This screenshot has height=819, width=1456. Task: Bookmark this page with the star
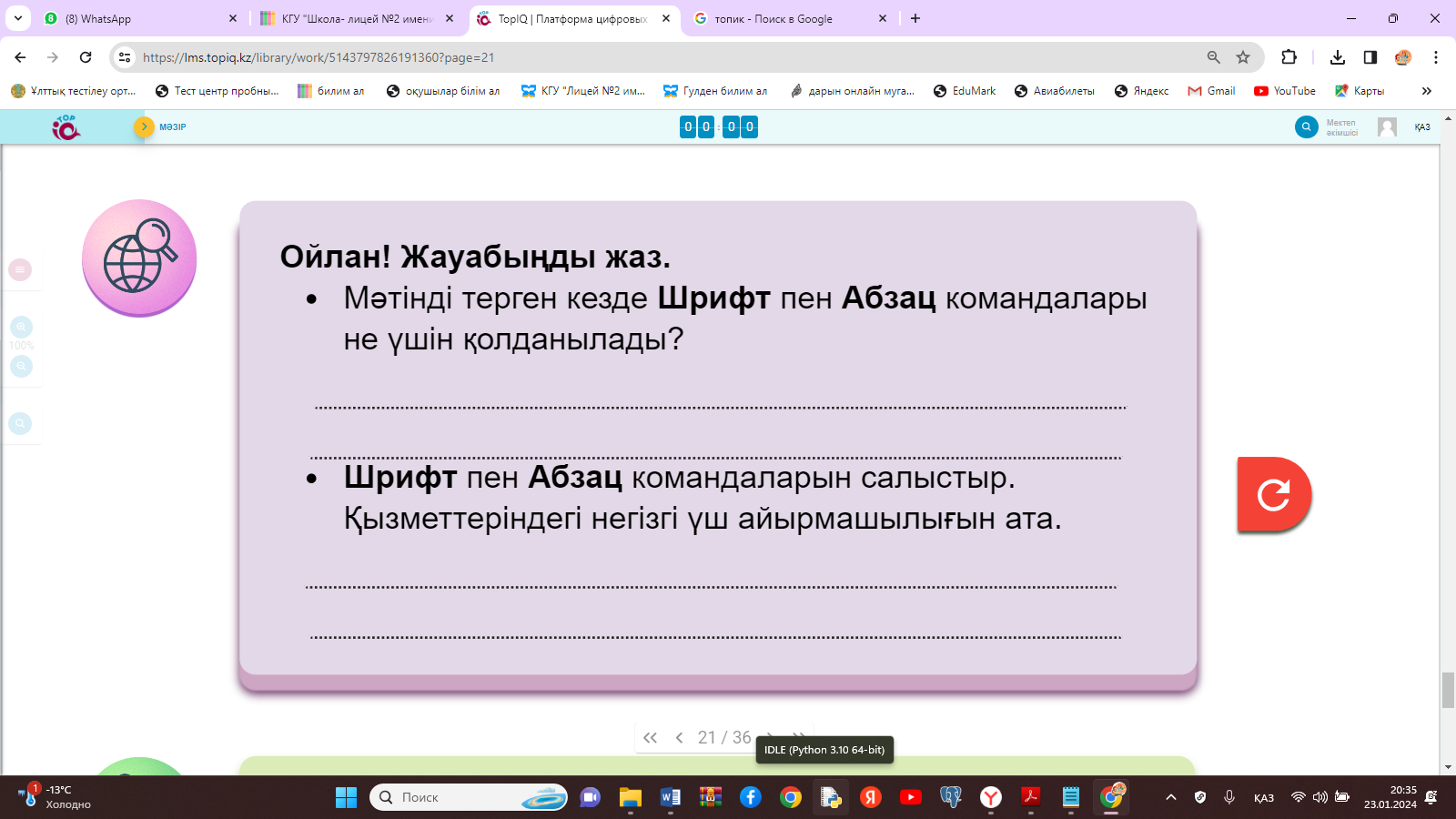click(x=1243, y=57)
